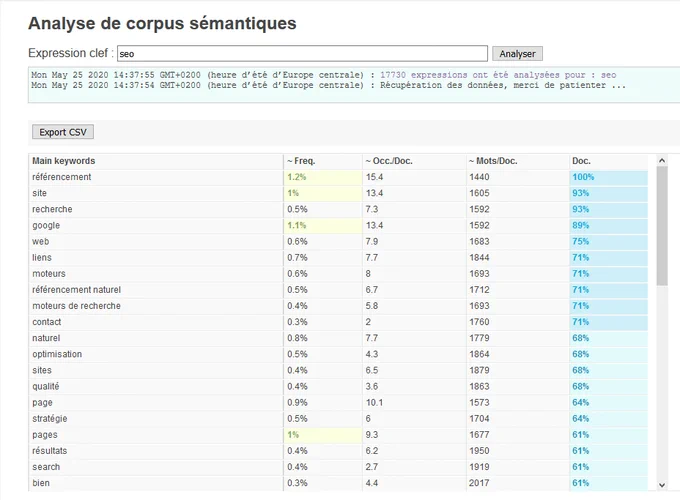The image size is (680, 500).
Task: Click the Doc. column header
Action: pyautogui.click(x=609, y=161)
